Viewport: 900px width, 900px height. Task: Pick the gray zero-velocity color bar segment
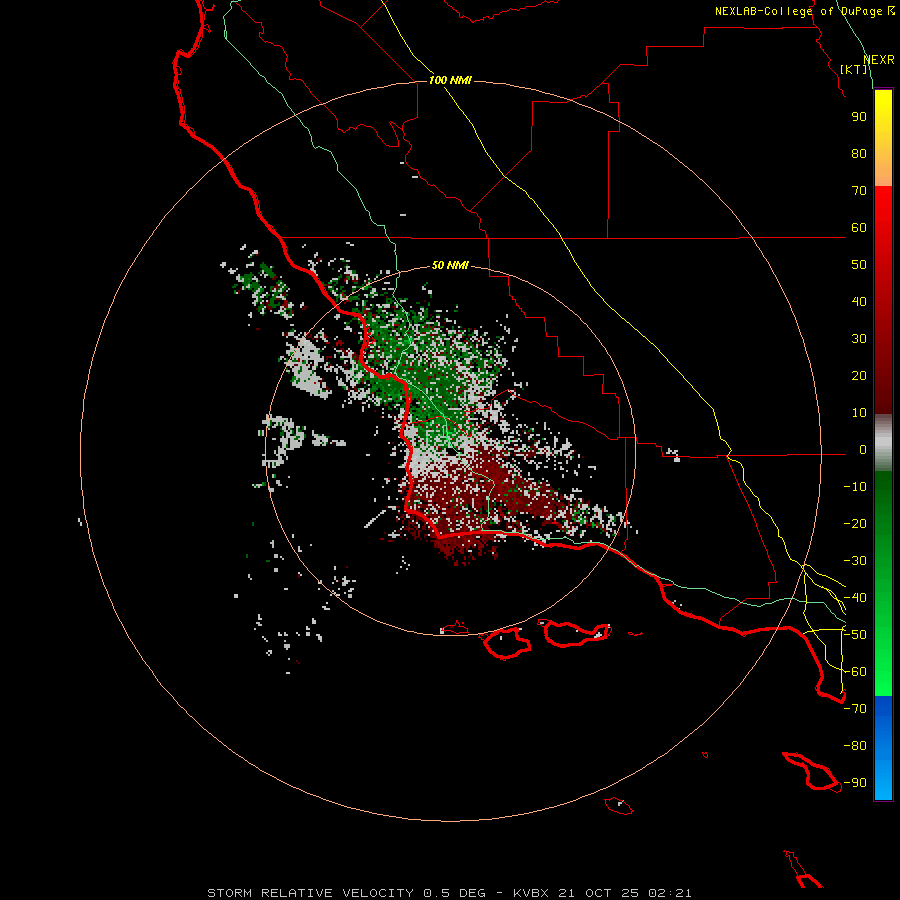click(883, 443)
